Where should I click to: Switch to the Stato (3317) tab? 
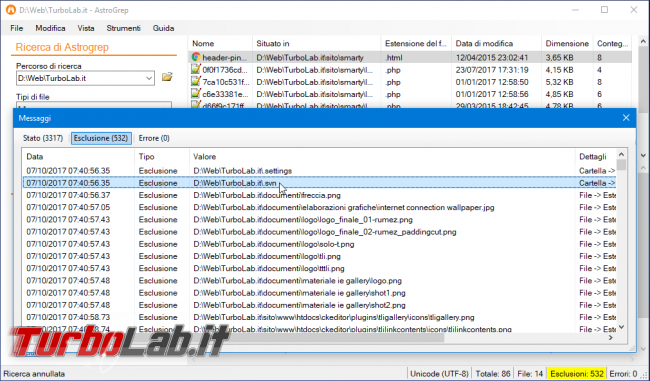pos(43,138)
